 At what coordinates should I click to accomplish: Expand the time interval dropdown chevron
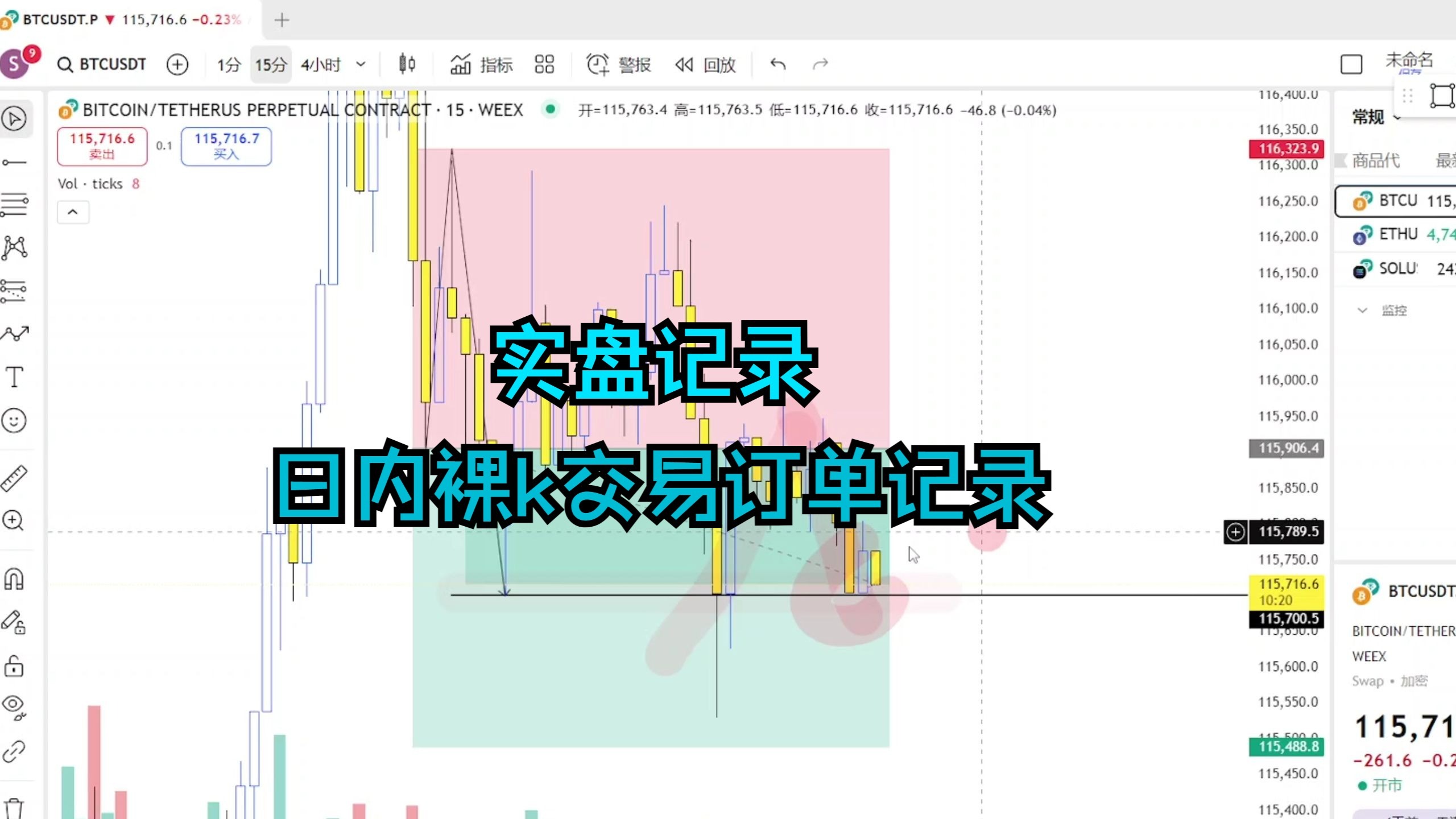(x=361, y=64)
